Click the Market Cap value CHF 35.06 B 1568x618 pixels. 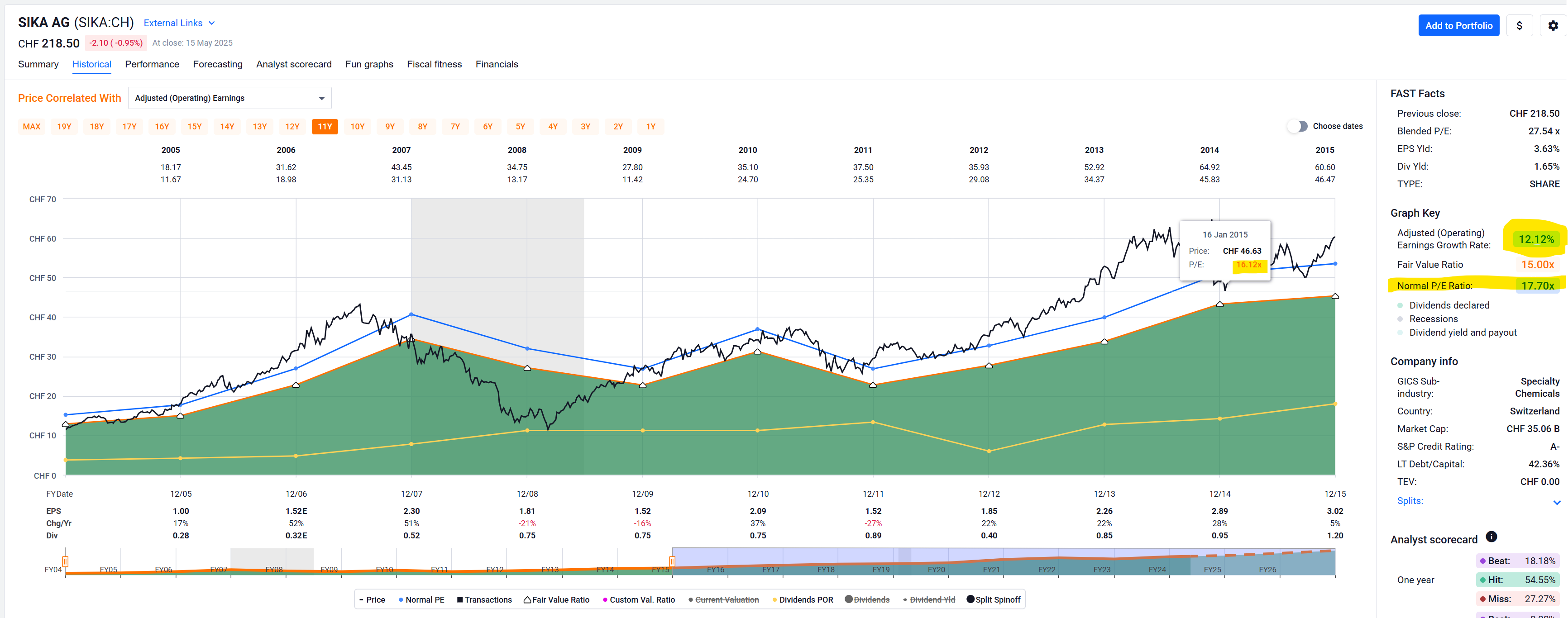click(1533, 429)
